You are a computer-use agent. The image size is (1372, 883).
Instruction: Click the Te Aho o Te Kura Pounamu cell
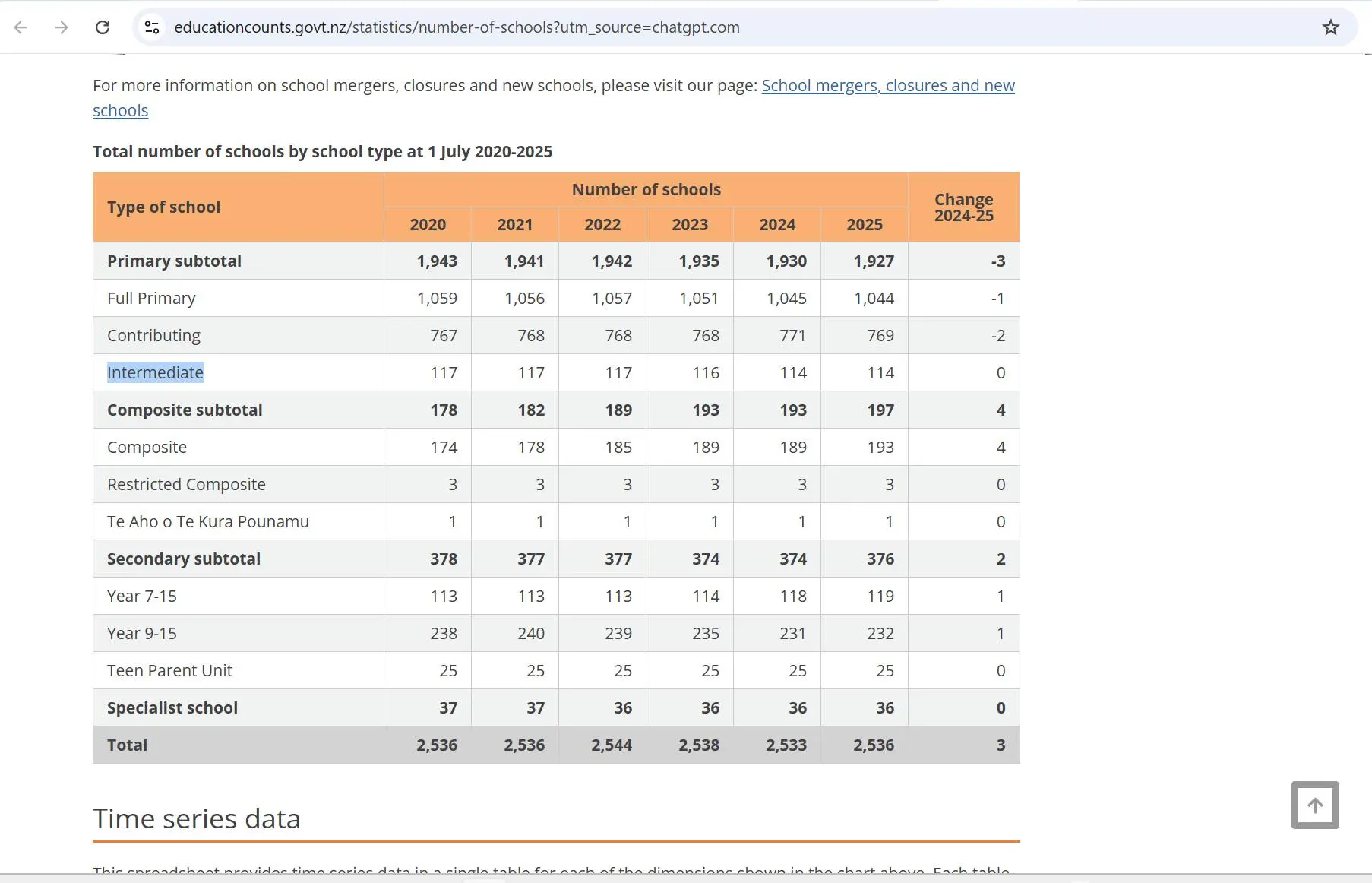pos(207,521)
